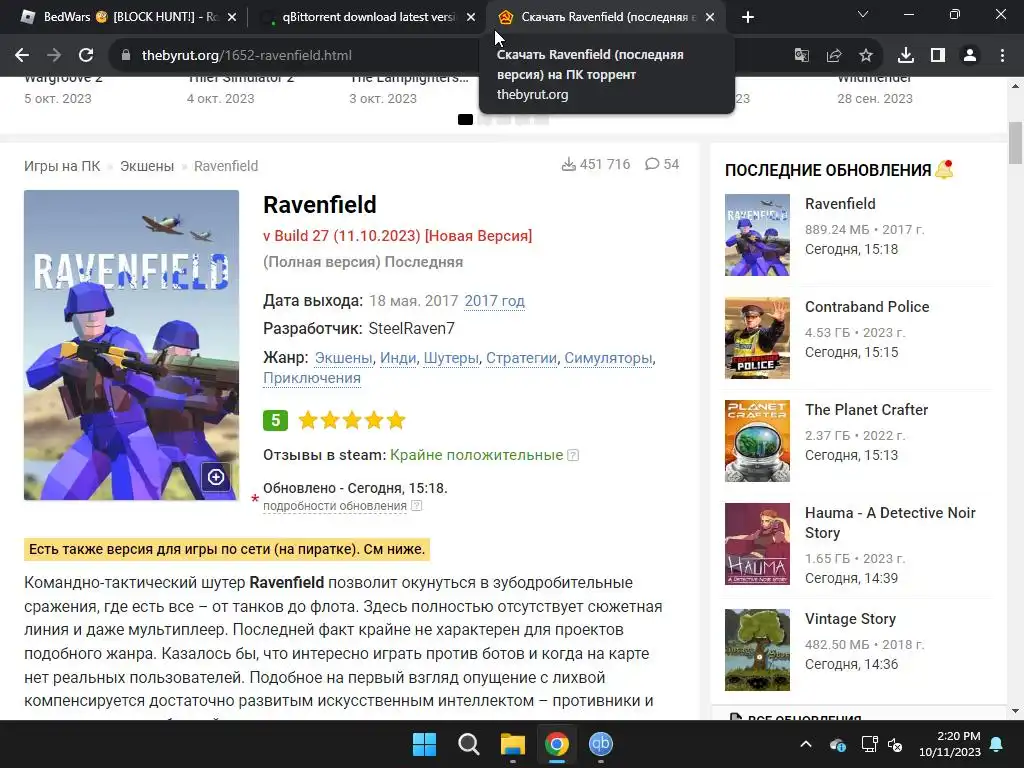Select the Ravenfield download page tab
The width and height of the screenshot is (1024, 768).
pos(604,17)
